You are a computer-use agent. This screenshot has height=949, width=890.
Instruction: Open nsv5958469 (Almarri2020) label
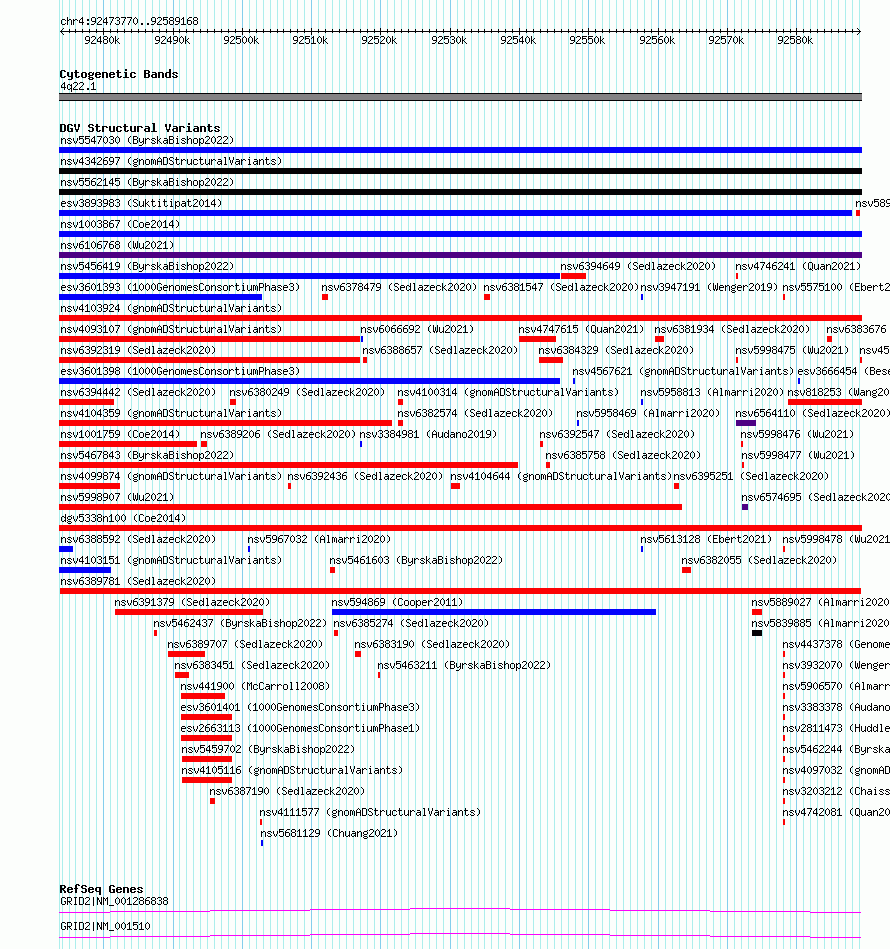pos(648,413)
